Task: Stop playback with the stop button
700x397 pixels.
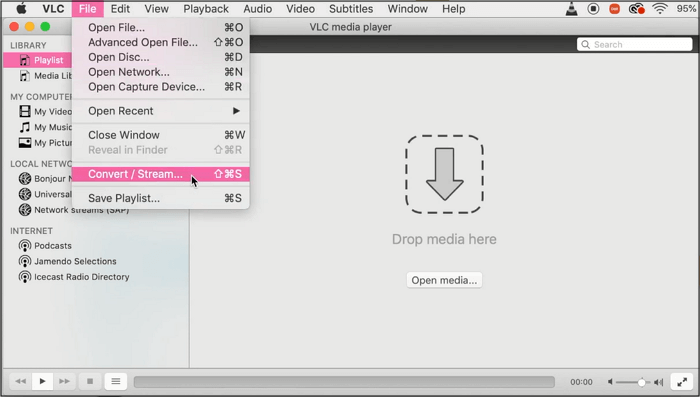Action: [x=90, y=381]
